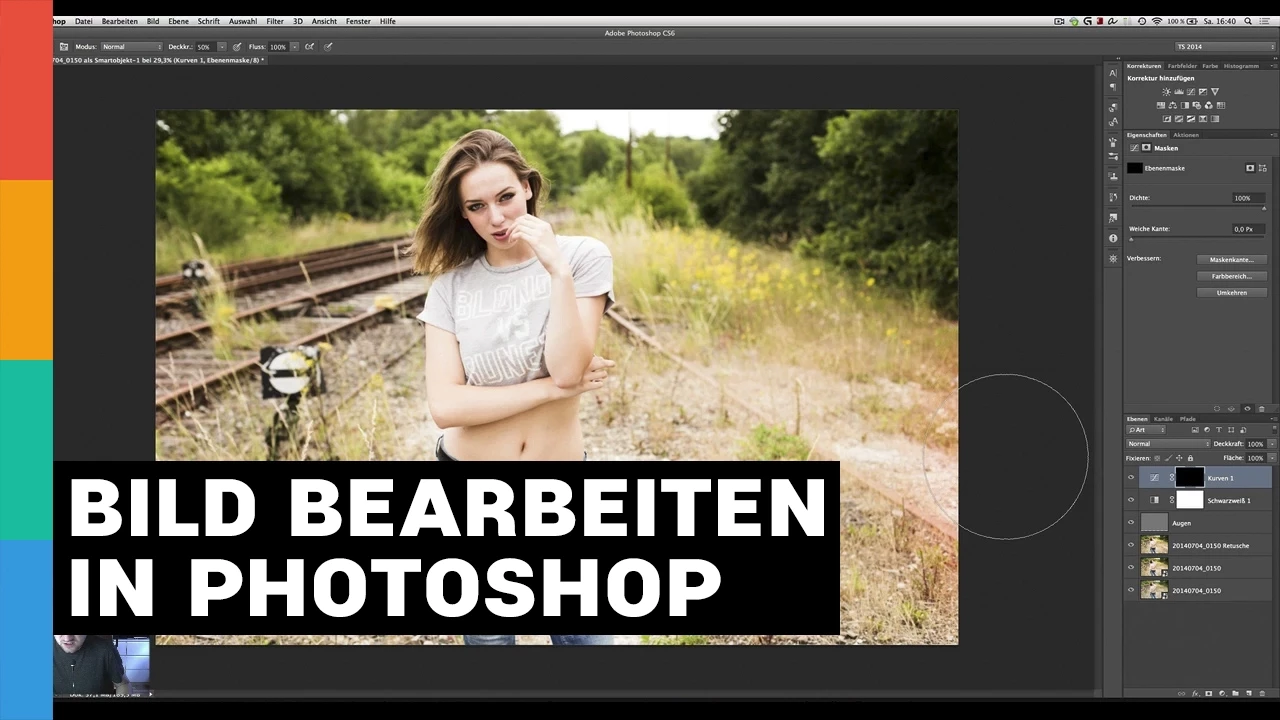
Task: Hide the Kurven 1 layer
Action: coord(1131,478)
